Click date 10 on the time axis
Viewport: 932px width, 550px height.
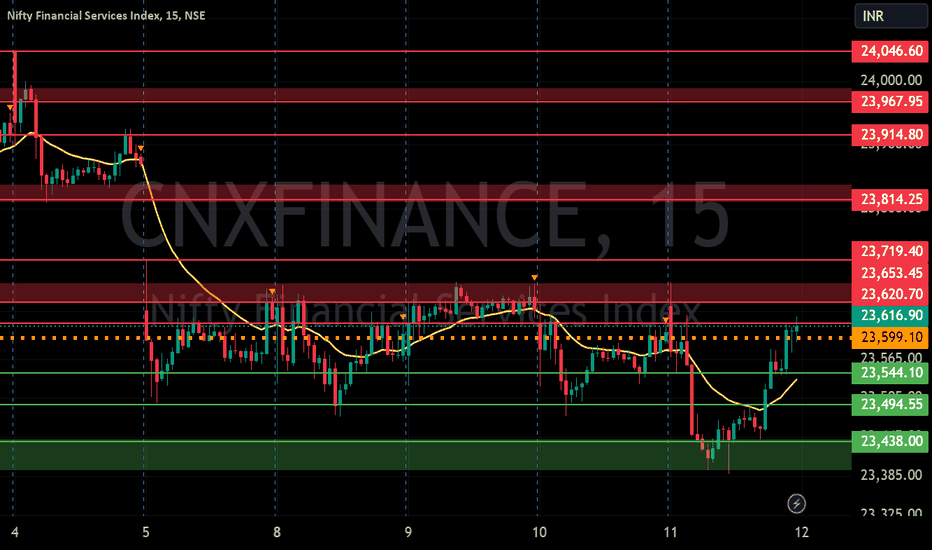(x=539, y=532)
